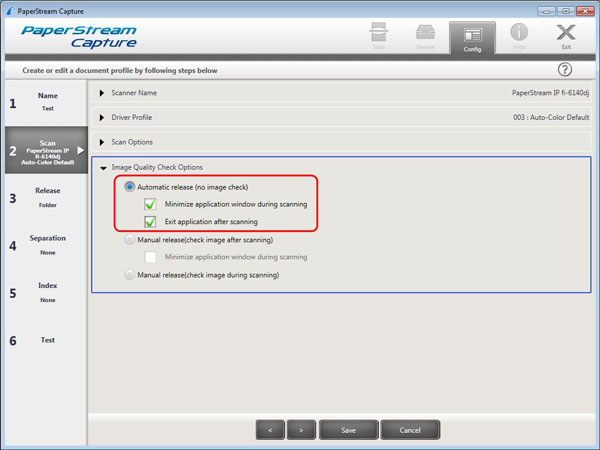Click the circled question mark help icon

pyautogui.click(x=565, y=70)
